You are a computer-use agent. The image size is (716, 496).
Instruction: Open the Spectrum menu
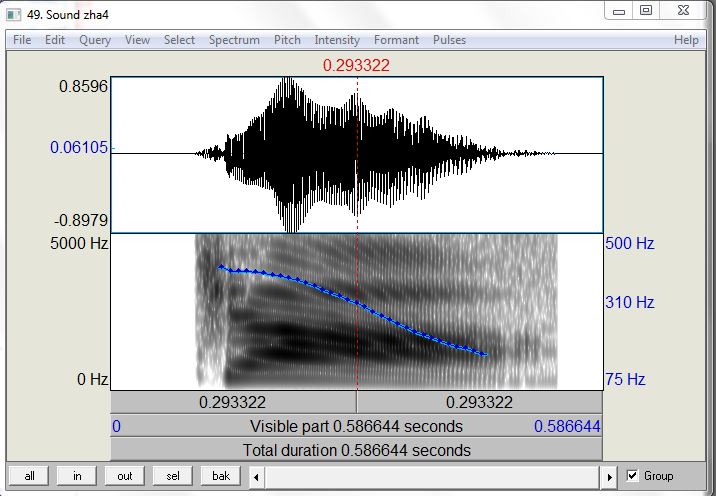(234, 40)
